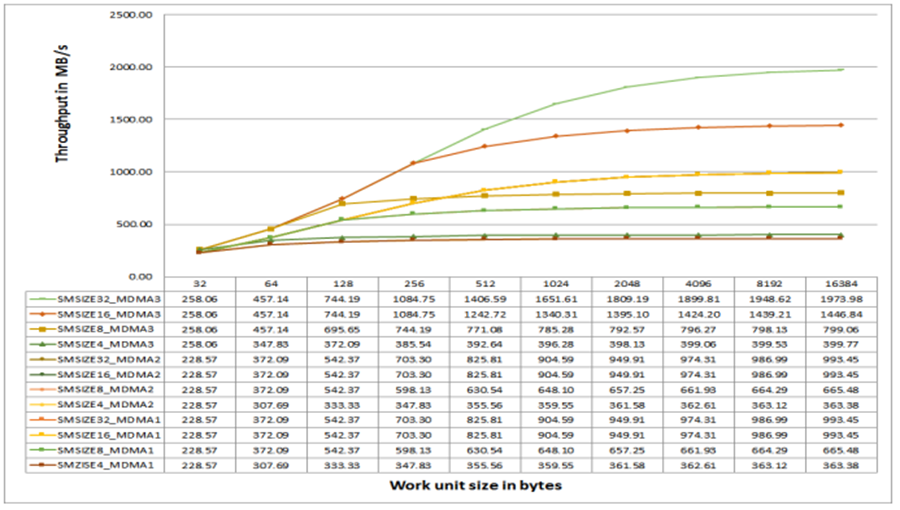Select the SMSIZE32_MDMA3 legend label
The height and width of the screenshot is (510, 900).
tap(108, 299)
